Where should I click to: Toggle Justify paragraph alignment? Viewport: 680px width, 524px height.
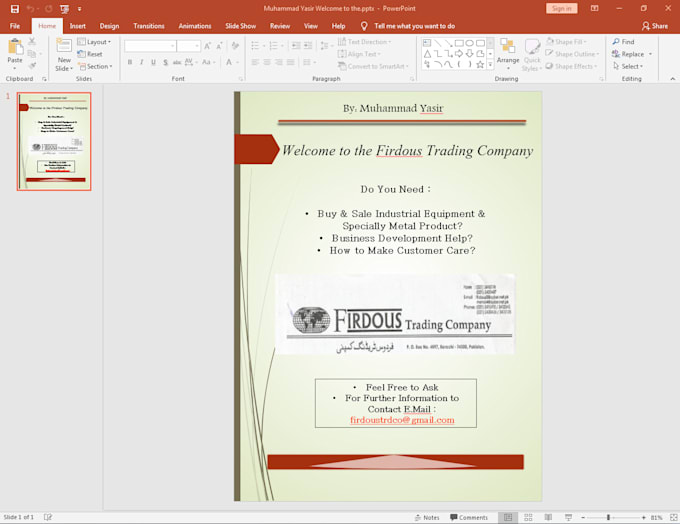290,62
